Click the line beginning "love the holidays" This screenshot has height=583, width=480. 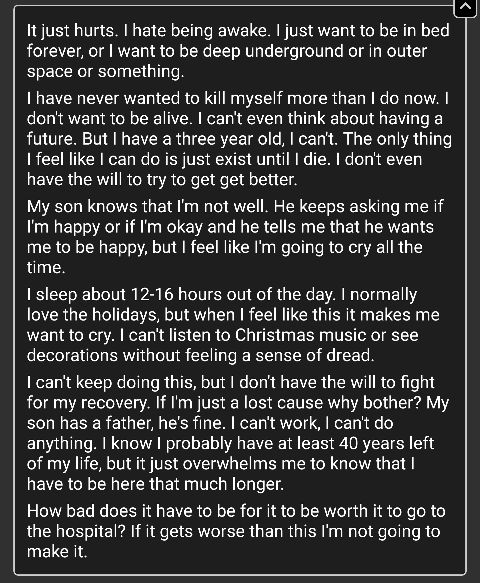233,315
